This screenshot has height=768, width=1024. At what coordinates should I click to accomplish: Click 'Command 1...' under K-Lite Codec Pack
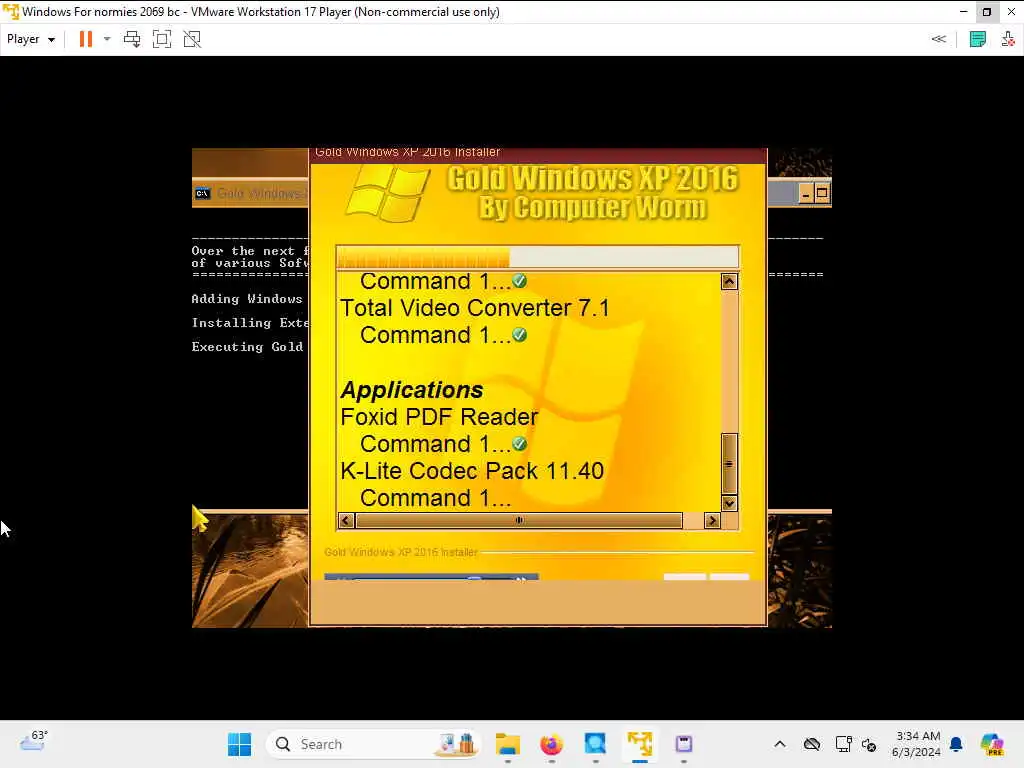pos(435,498)
